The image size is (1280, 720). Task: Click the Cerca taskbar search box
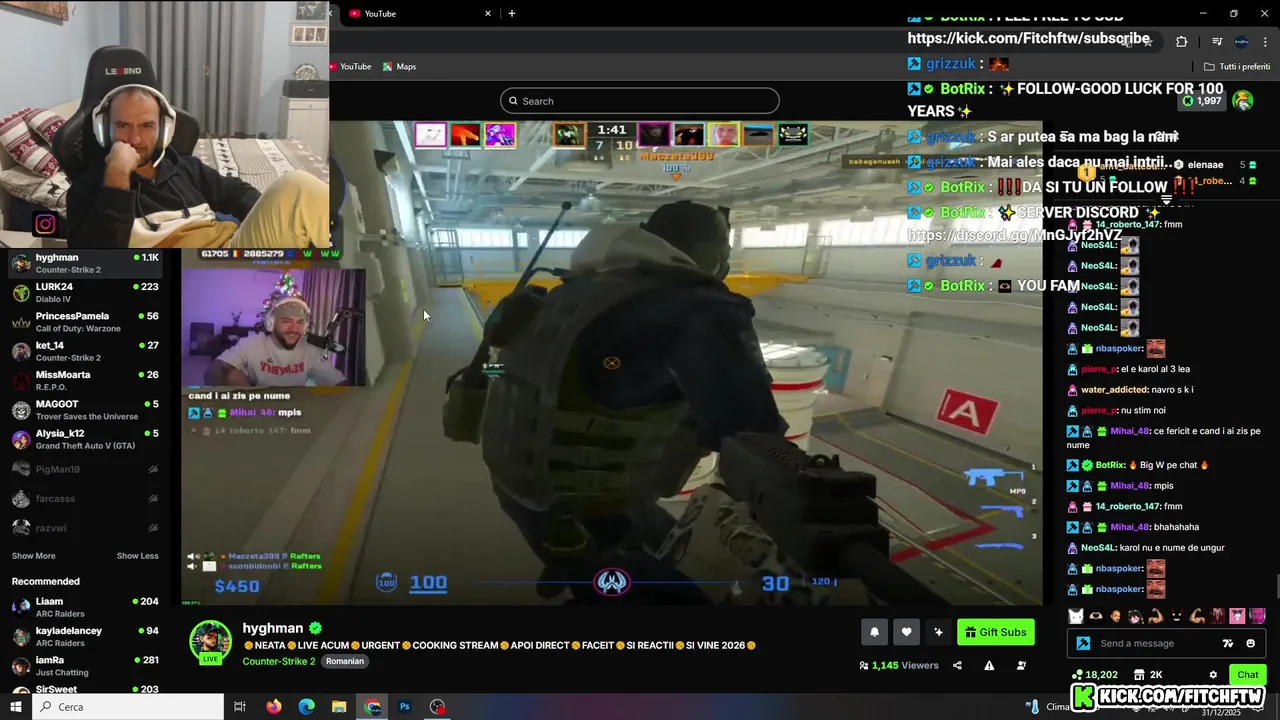point(128,707)
